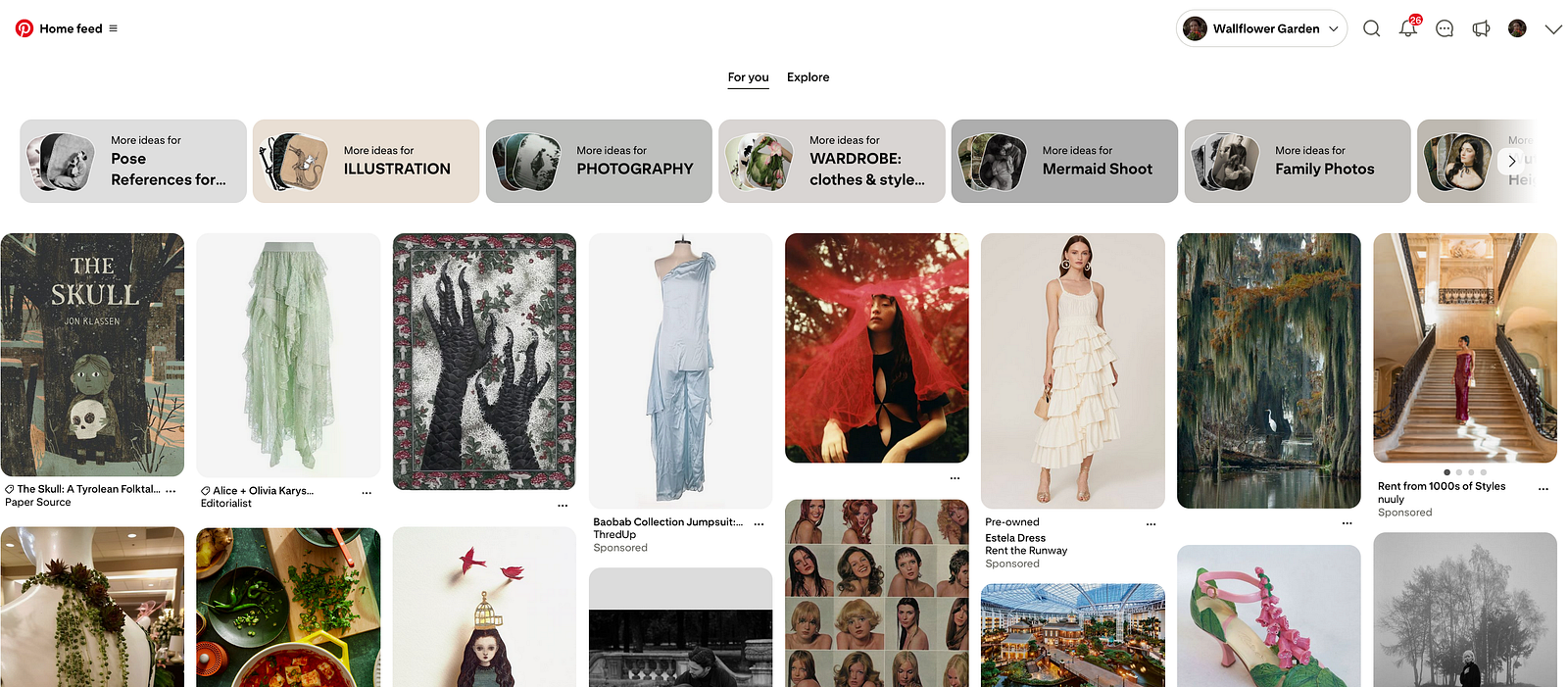
Task: Click the Paper Source link
Action: 38,503
